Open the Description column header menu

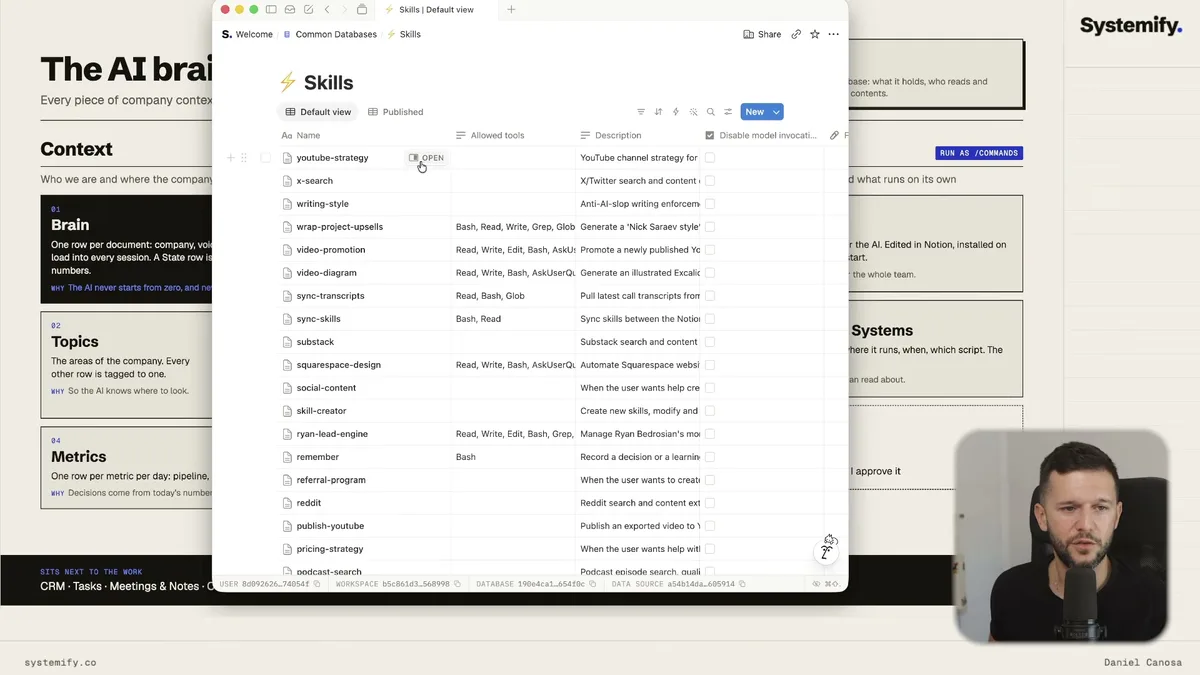point(637,135)
